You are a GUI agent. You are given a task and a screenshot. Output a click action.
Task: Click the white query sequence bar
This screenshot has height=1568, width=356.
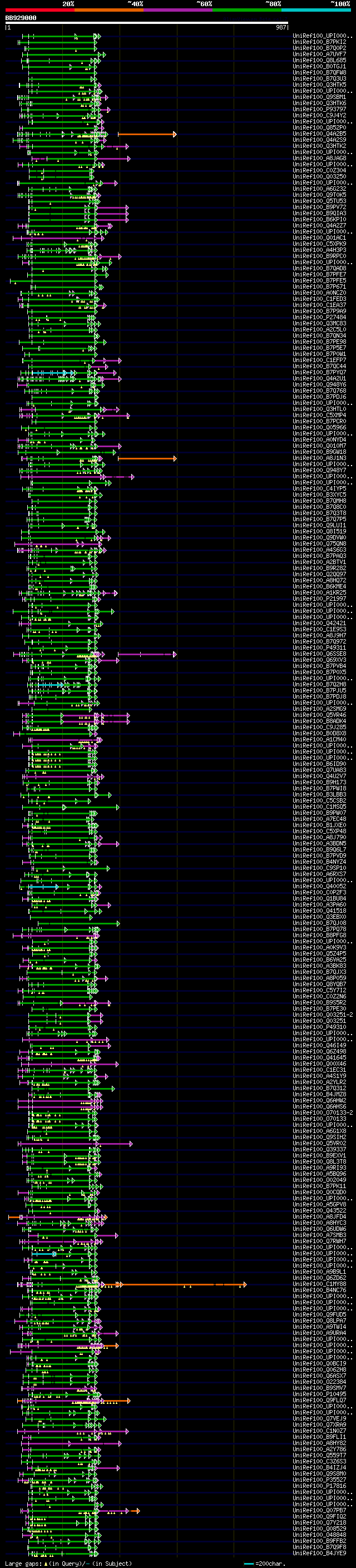(x=147, y=22)
